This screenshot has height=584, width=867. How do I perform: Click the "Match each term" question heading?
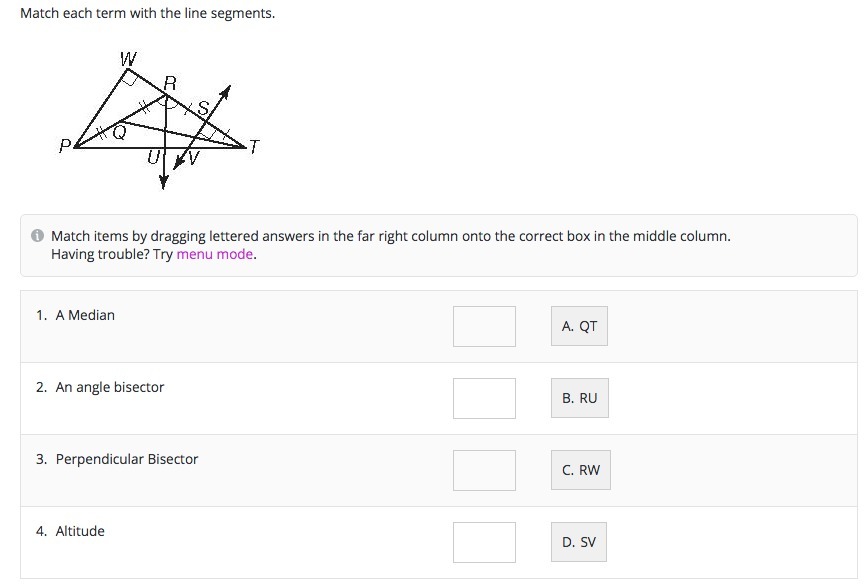coord(147,14)
